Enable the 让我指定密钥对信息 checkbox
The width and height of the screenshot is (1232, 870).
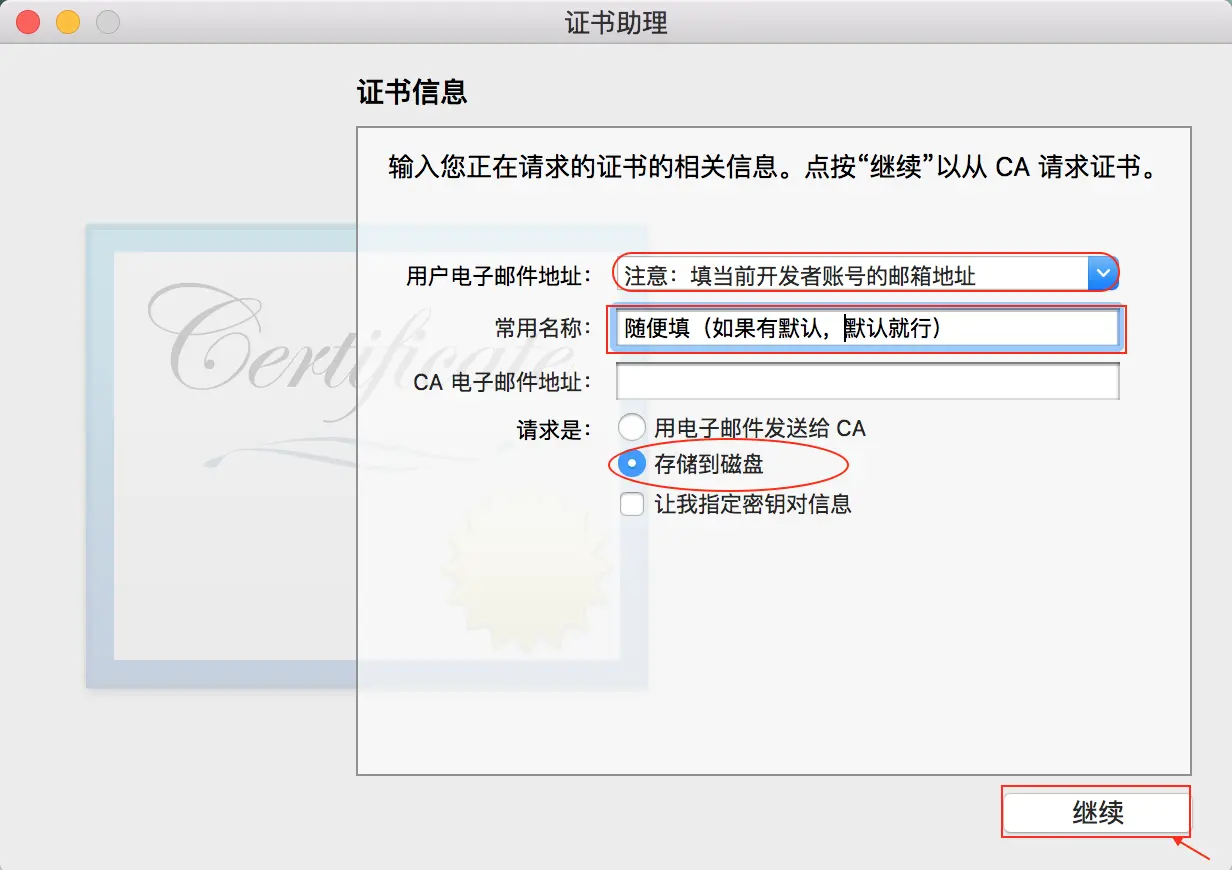coord(631,504)
